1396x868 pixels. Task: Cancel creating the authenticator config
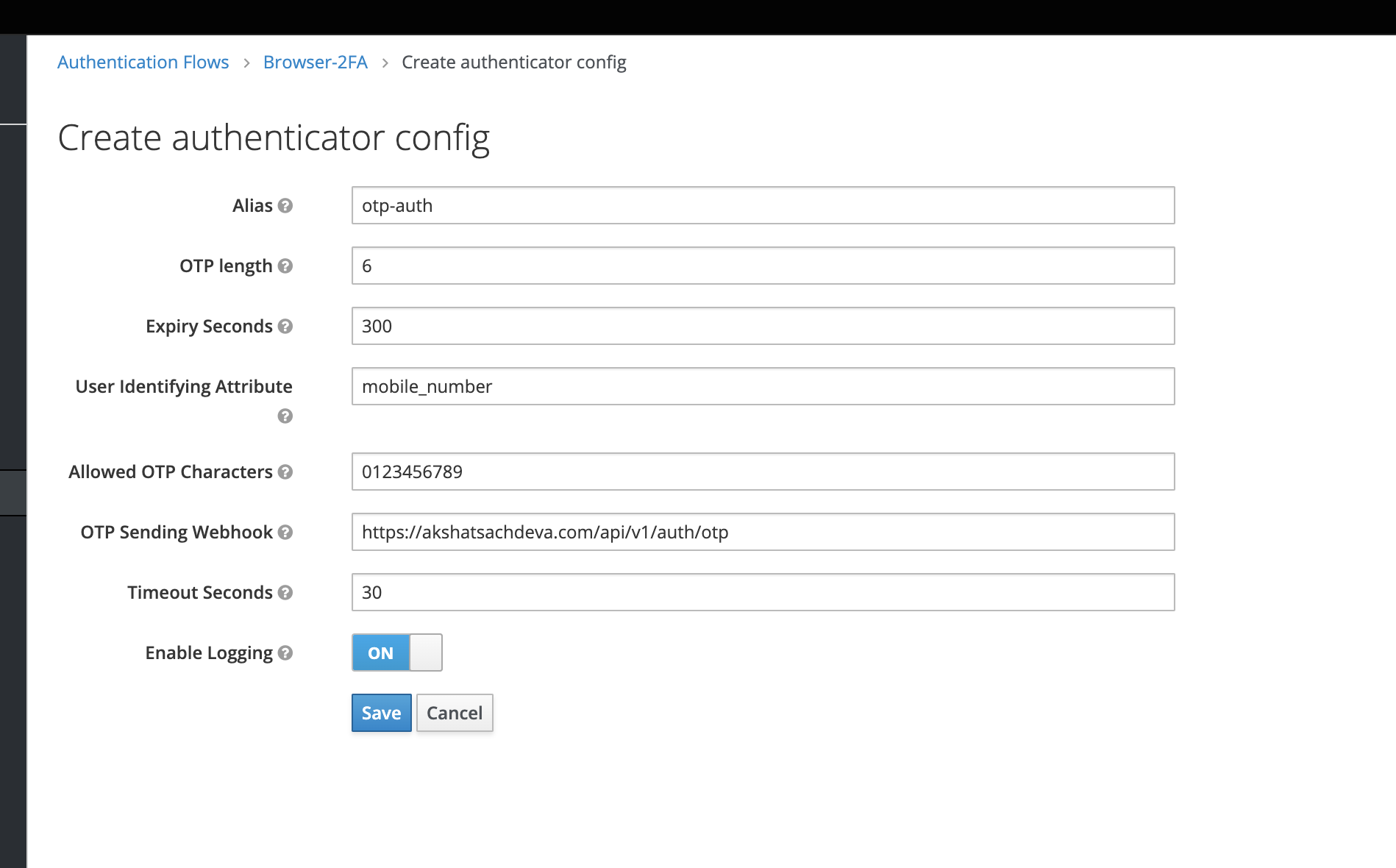click(454, 712)
